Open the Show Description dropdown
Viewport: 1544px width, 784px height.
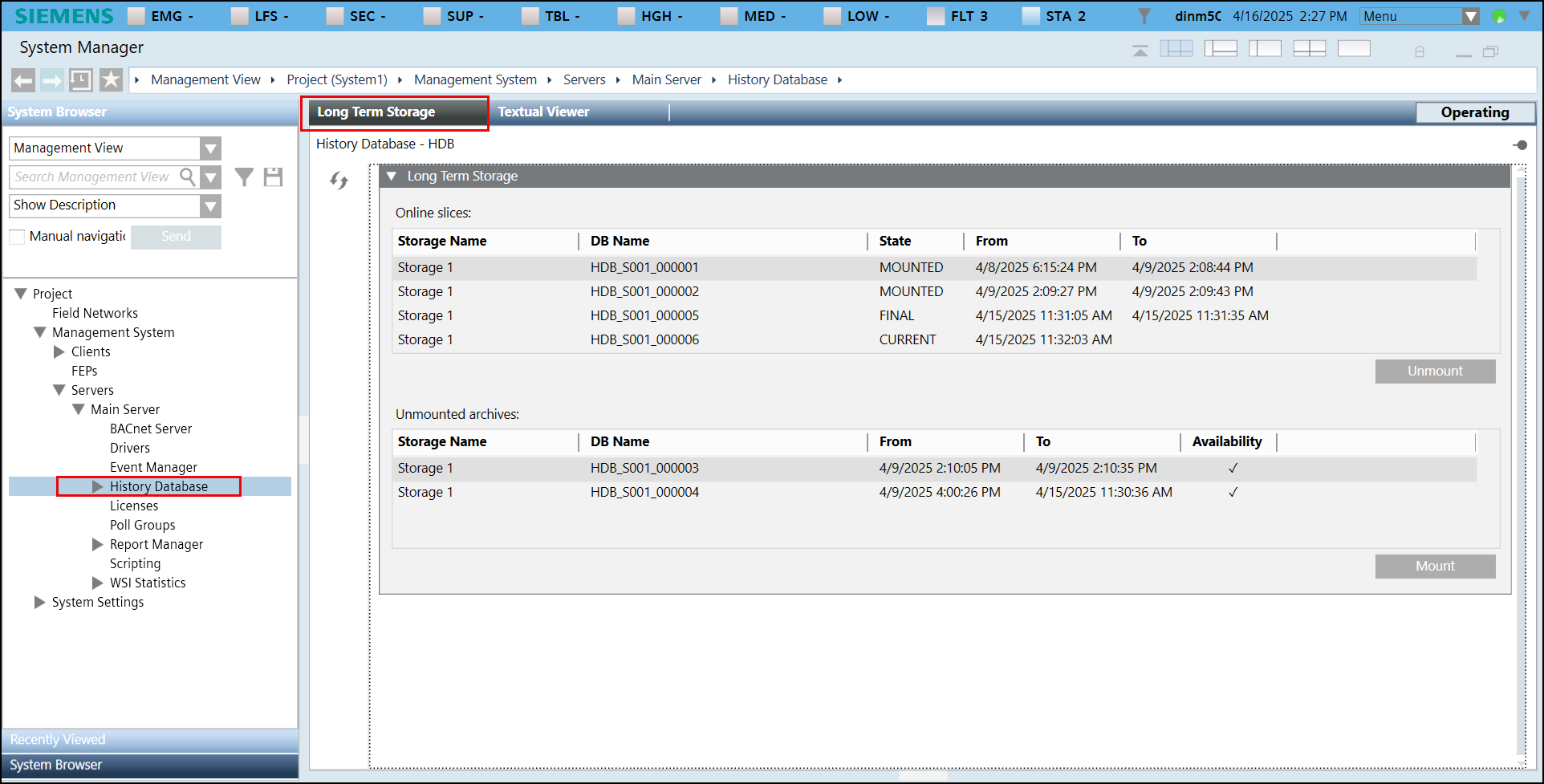point(210,206)
